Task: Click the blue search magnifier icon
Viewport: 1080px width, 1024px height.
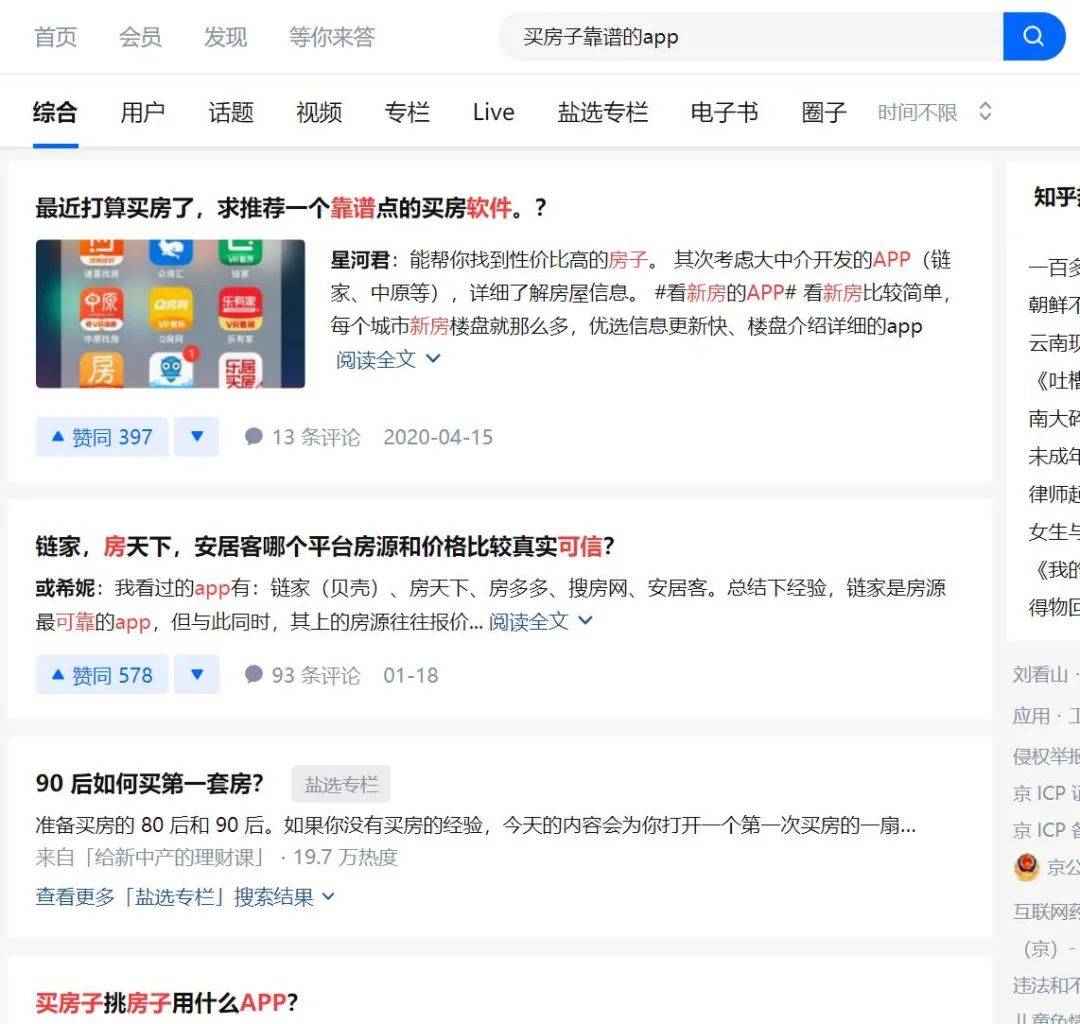Action: [1034, 36]
